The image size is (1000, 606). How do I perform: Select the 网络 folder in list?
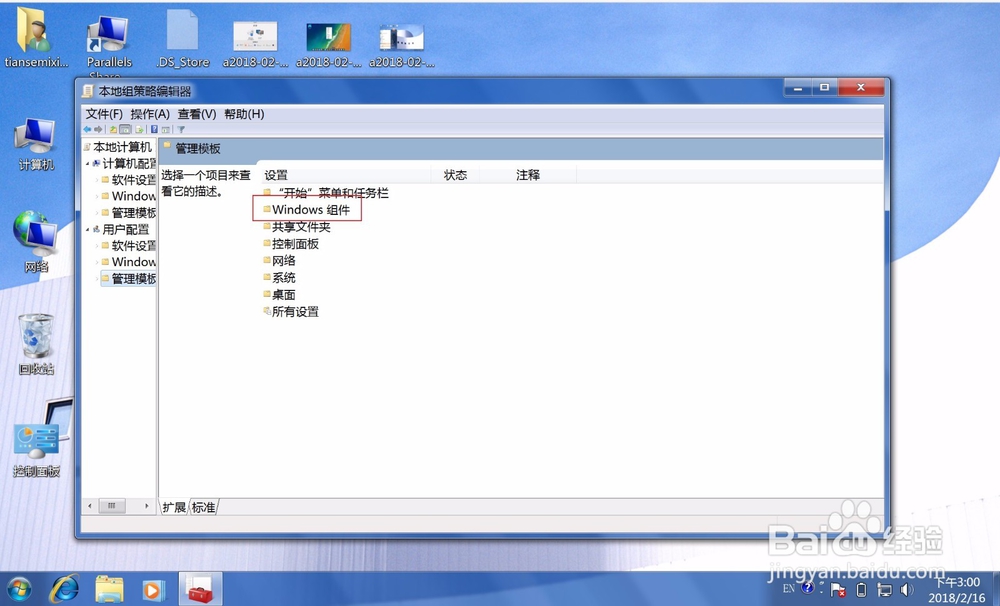[280, 260]
